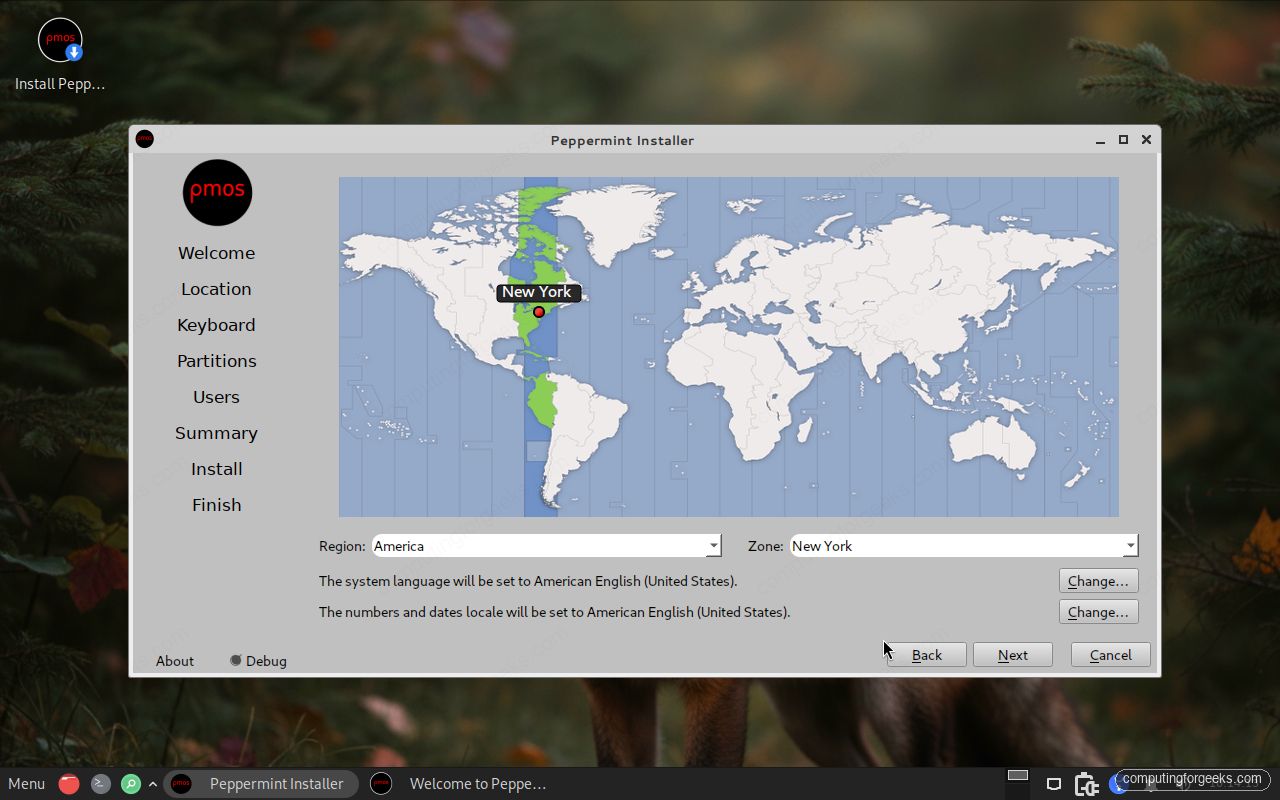
Task: Select the Install step in sidebar
Action: pos(217,469)
